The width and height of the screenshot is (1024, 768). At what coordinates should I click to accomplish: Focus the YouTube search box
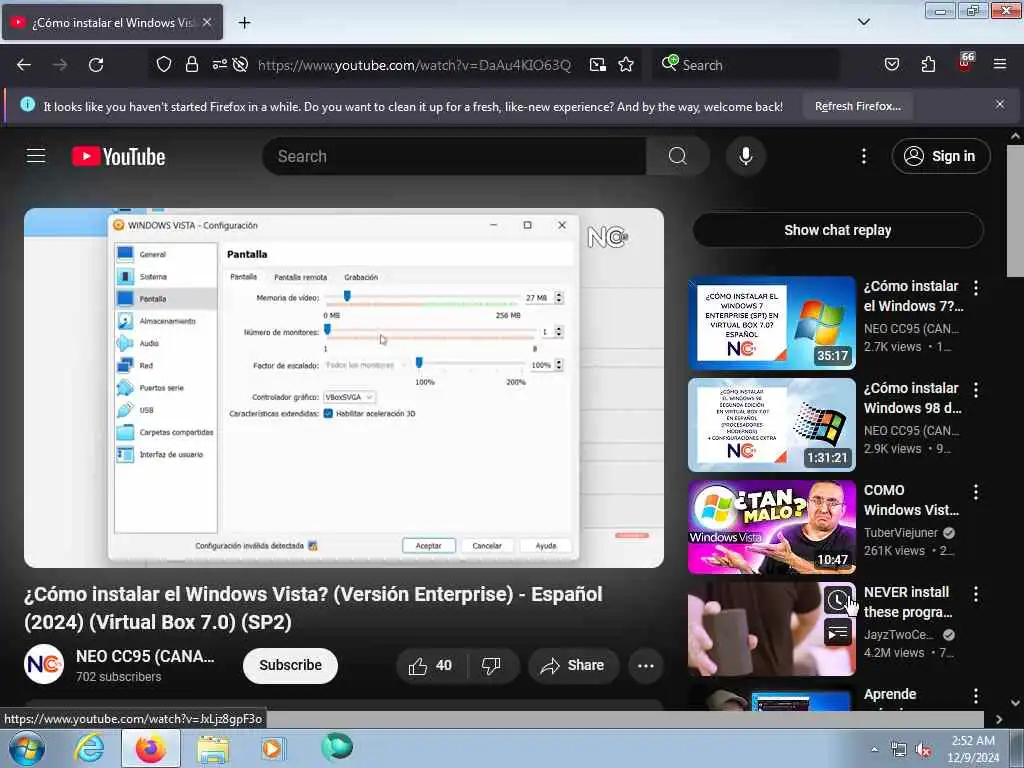455,156
